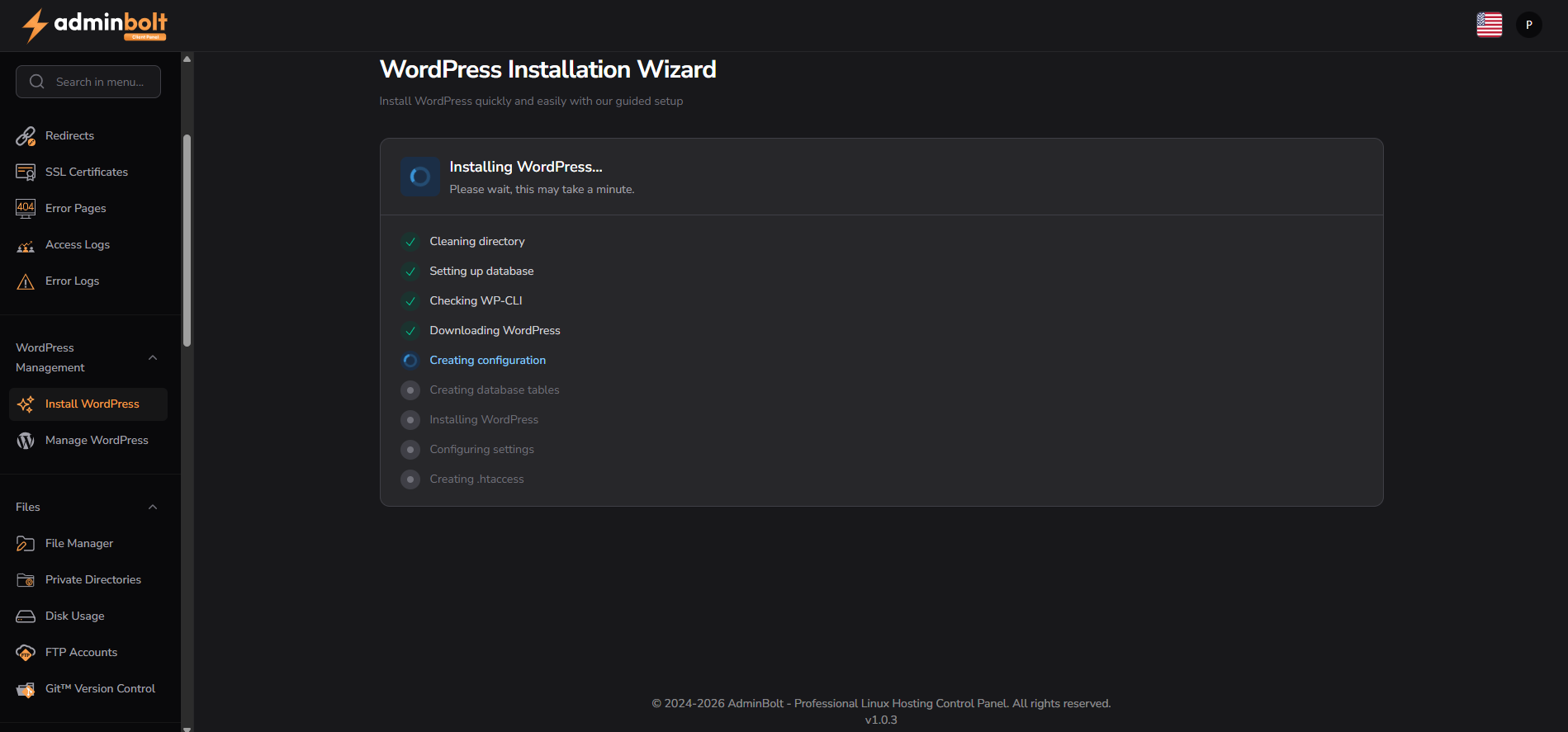This screenshot has width=1568, height=732.
Task: Open Manage WordPress
Action: coord(88,441)
